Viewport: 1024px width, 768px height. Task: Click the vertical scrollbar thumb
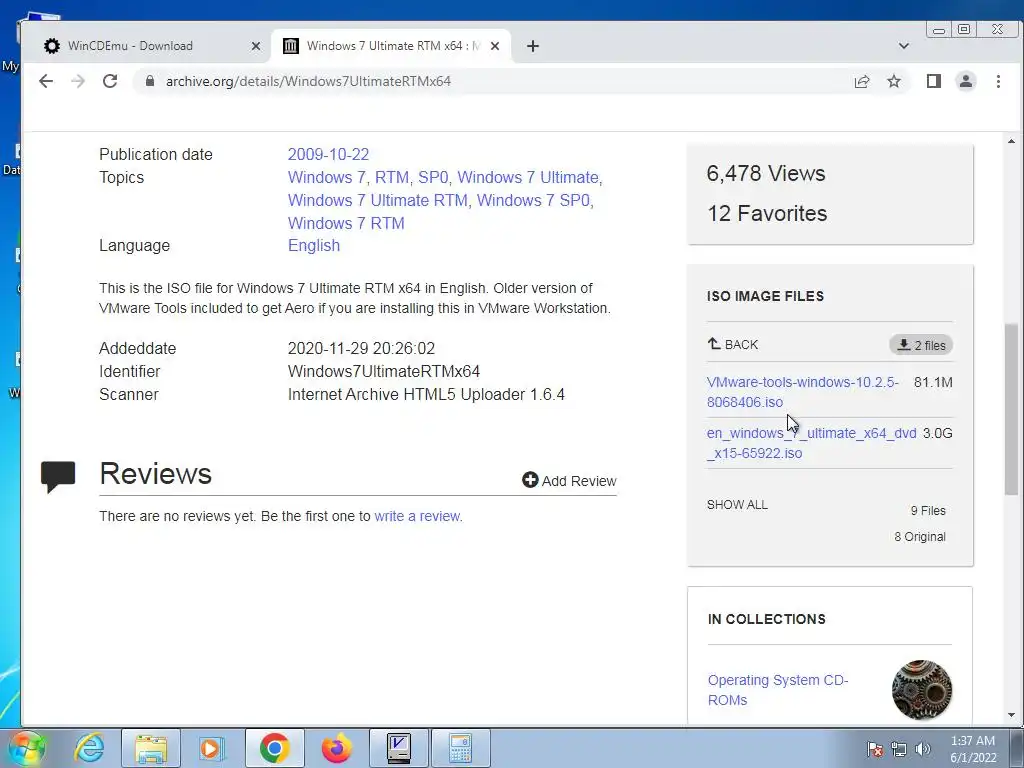pos(1011,409)
